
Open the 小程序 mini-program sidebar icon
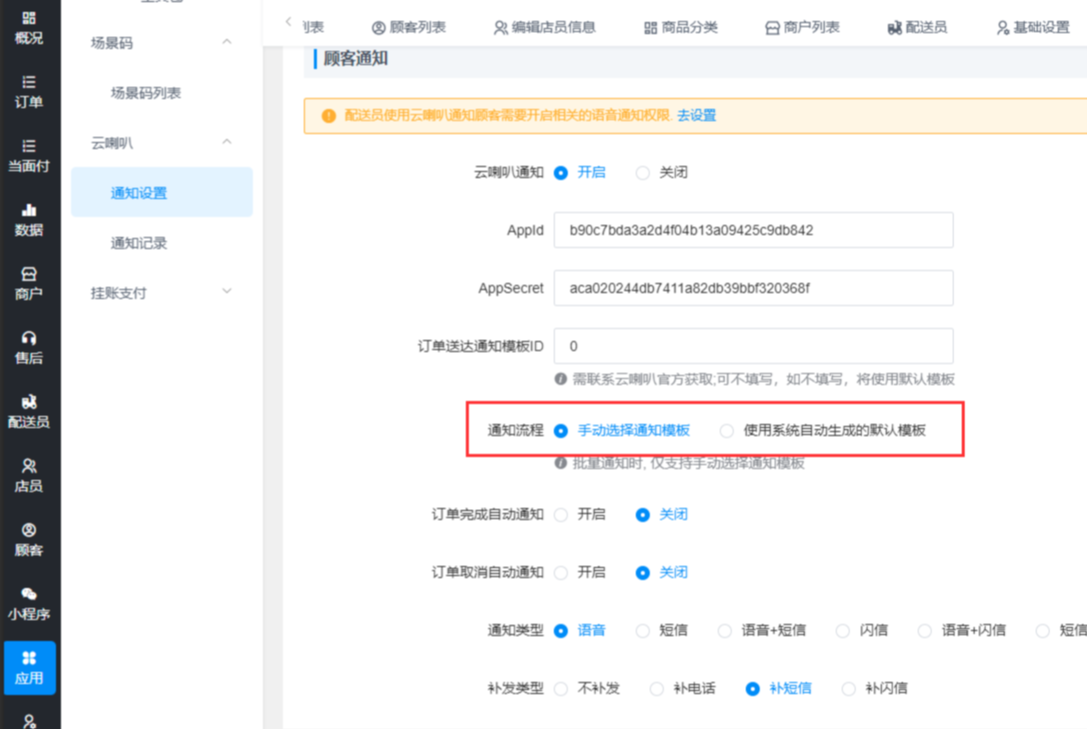[28, 604]
